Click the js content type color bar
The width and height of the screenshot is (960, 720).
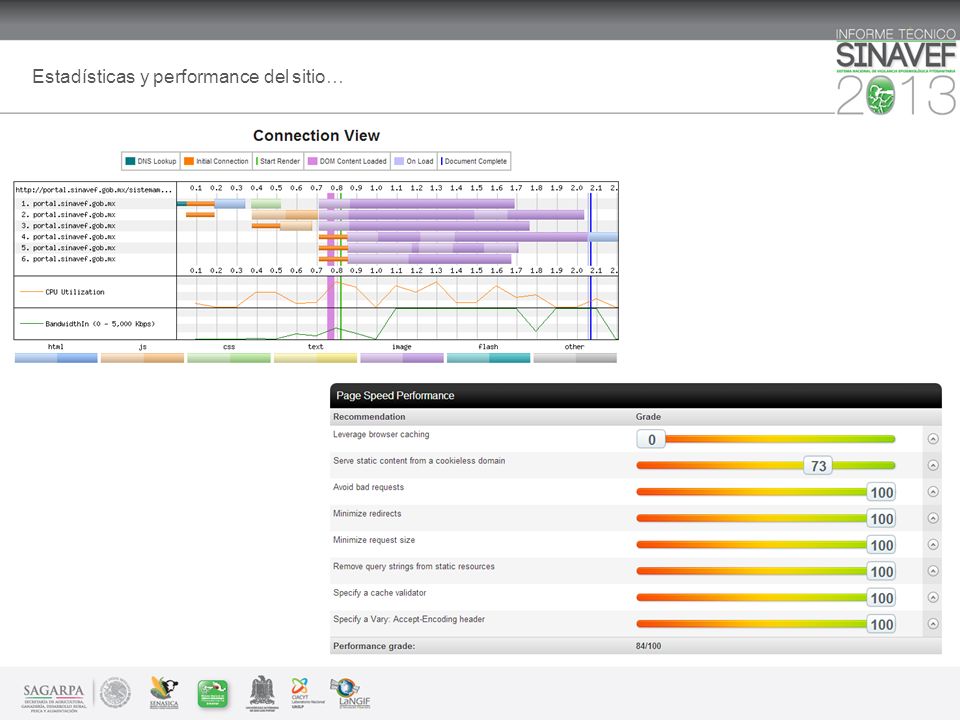click(142, 358)
